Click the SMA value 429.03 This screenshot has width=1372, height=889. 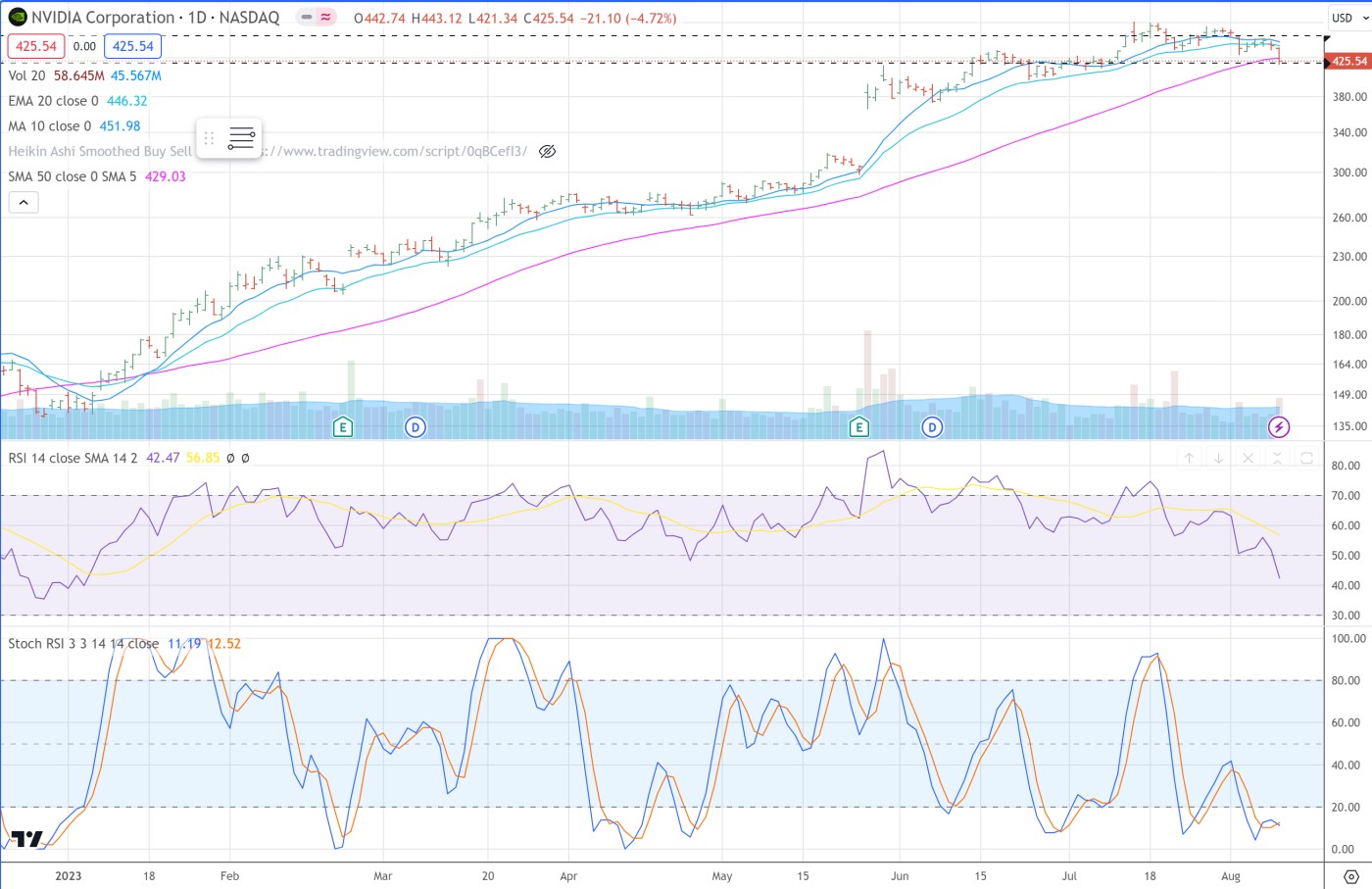(166, 176)
